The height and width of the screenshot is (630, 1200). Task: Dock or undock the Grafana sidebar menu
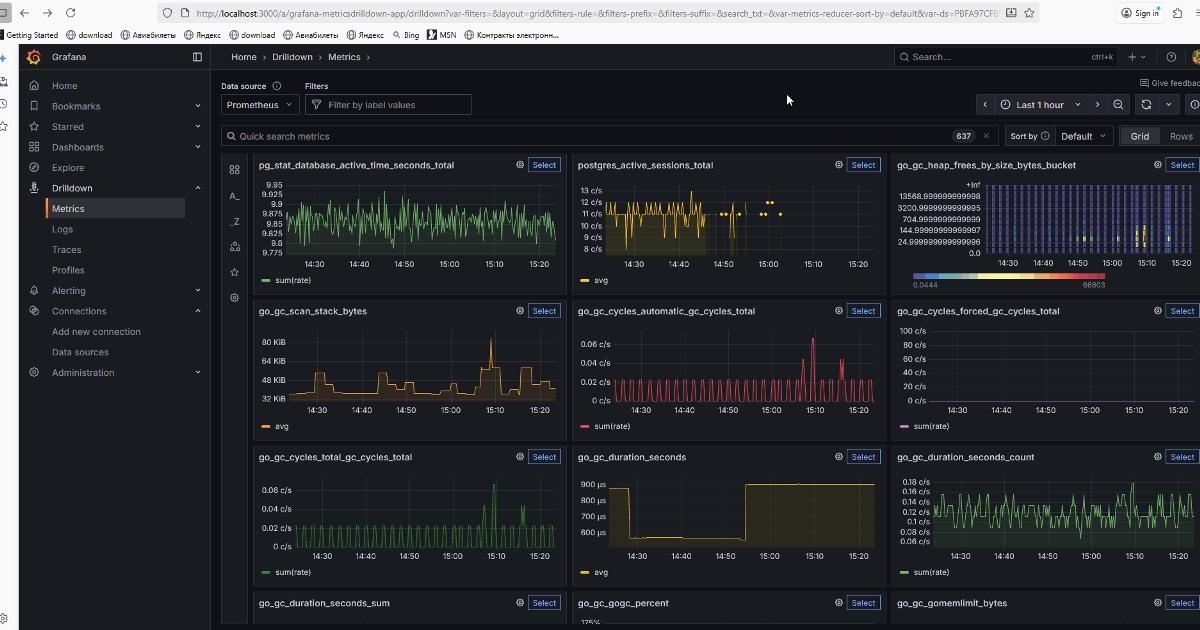coord(197,57)
